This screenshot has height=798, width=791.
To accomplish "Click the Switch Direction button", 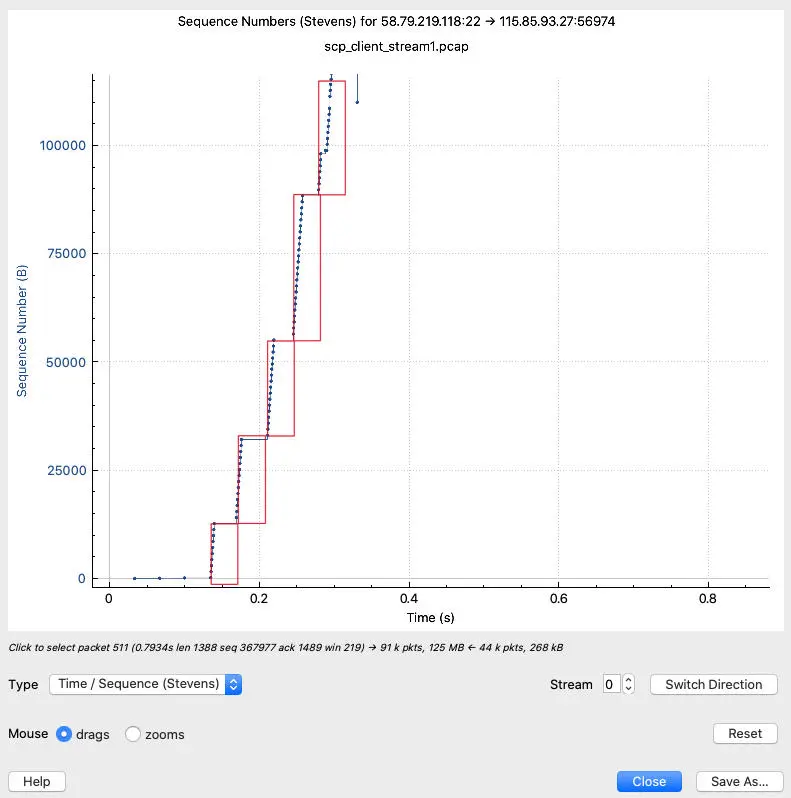I will point(714,685).
